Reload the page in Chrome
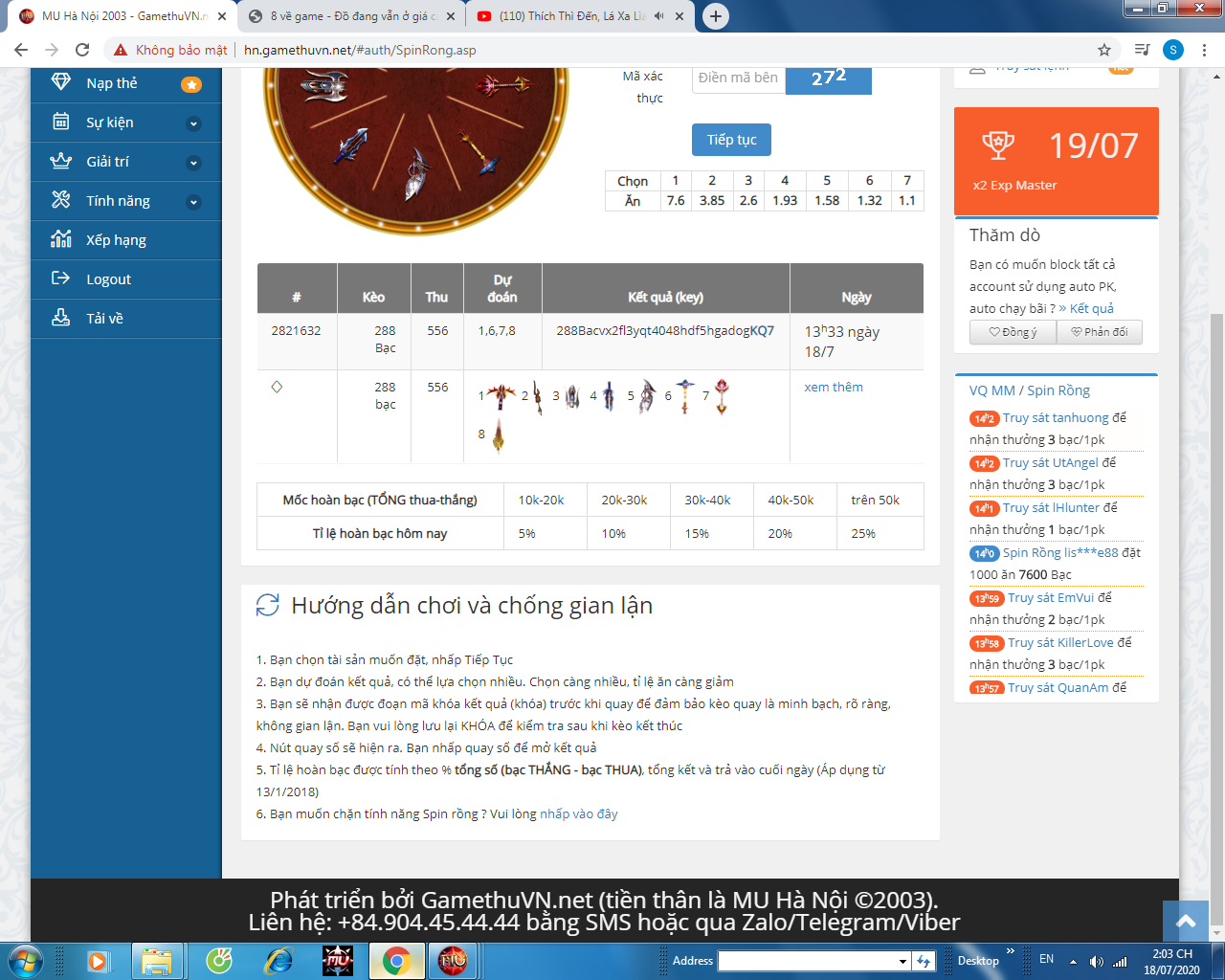This screenshot has width=1225, height=980. coord(82,50)
